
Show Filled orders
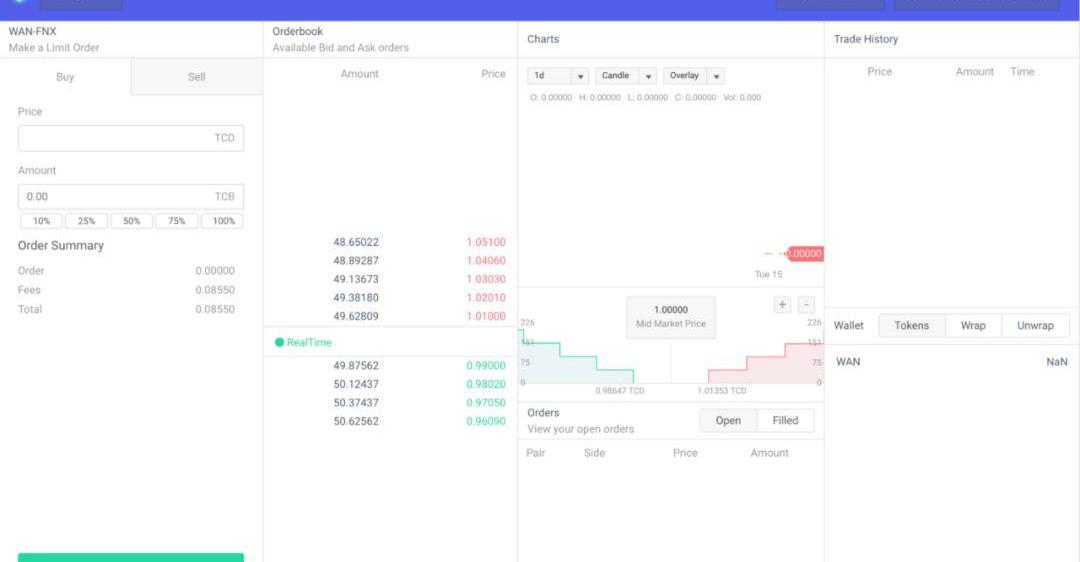point(785,421)
